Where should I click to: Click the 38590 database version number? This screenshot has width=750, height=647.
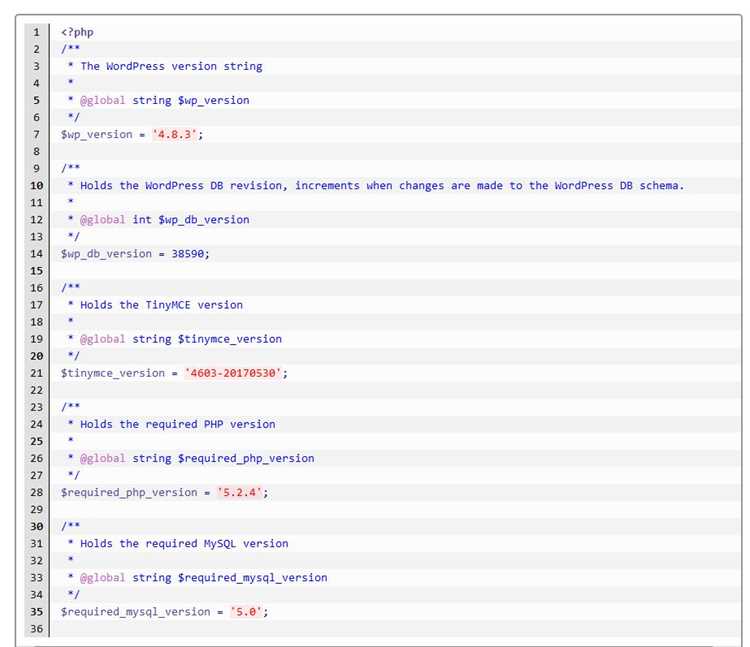tap(188, 254)
